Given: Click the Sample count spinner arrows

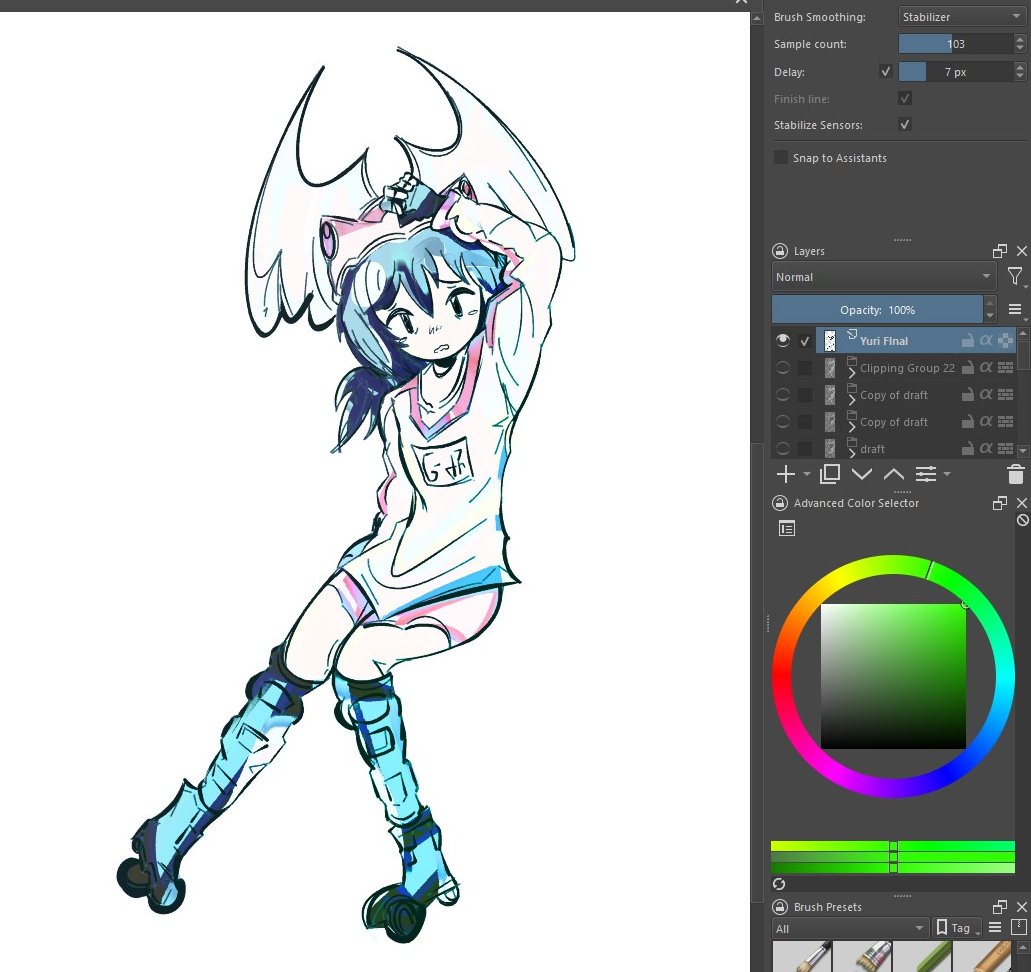Looking at the screenshot, I should tap(1020, 44).
